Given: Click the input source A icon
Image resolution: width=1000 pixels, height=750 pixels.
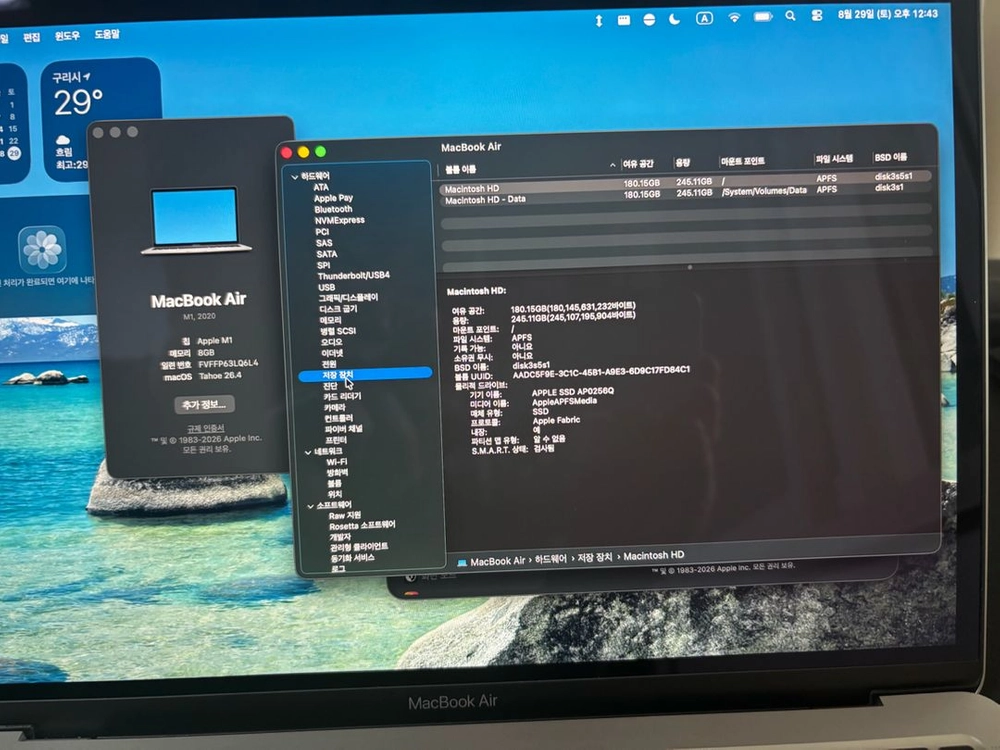Looking at the screenshot, I should [x=704, y=18].
